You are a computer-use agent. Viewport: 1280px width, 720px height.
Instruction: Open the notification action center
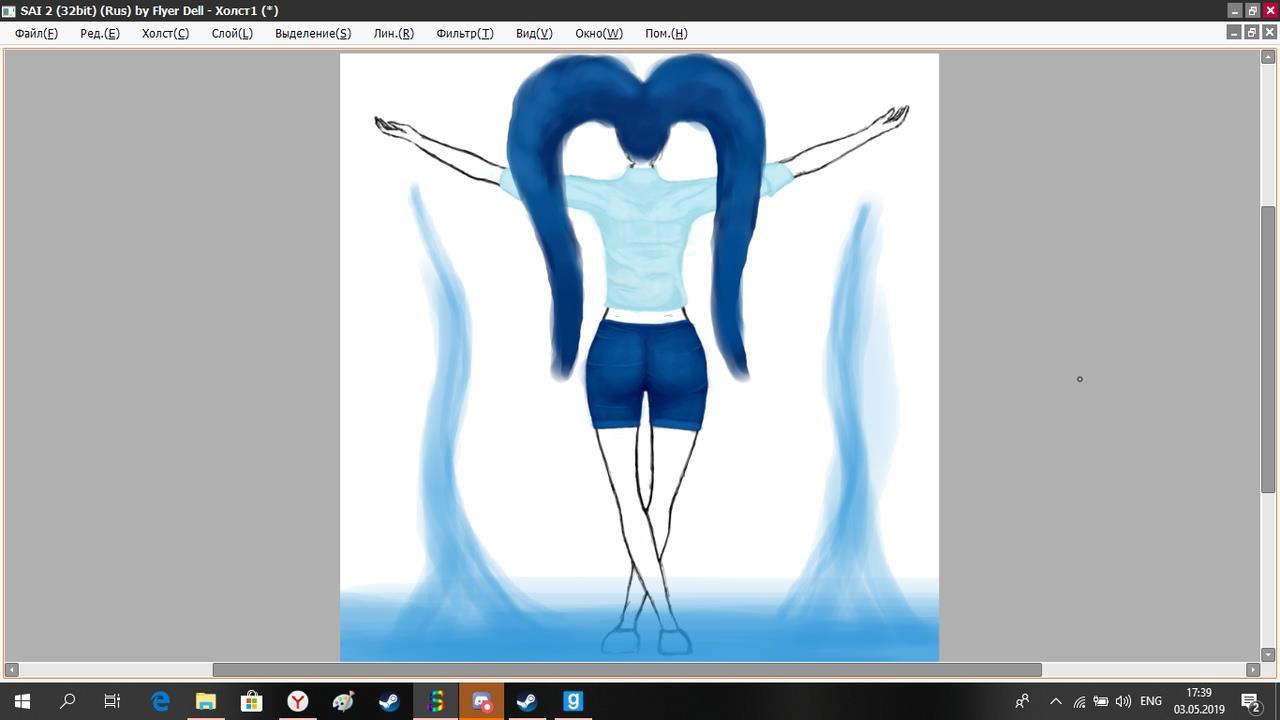click(1250, 701)
